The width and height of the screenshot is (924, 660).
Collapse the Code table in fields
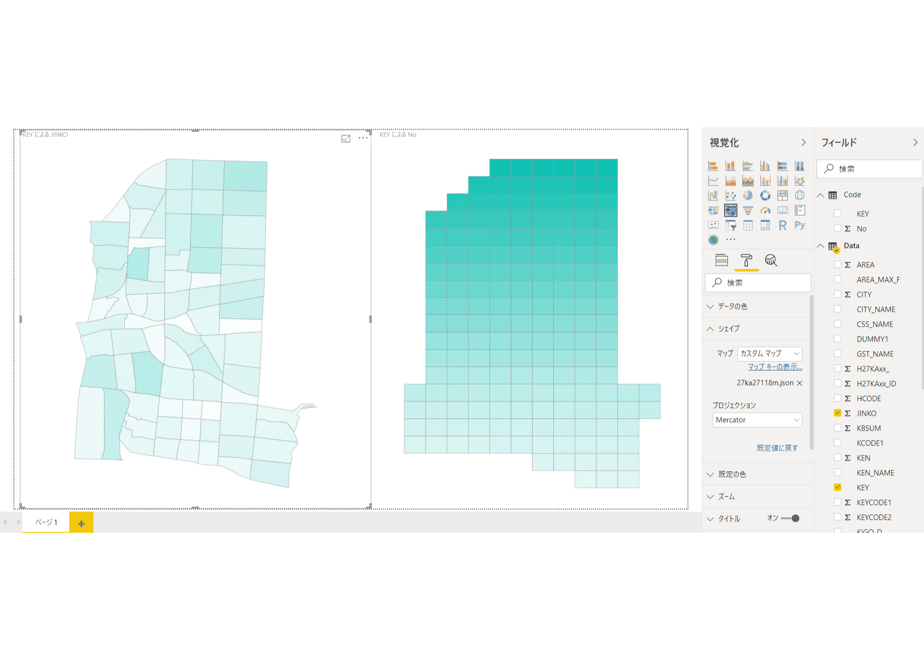click(821, 195)
